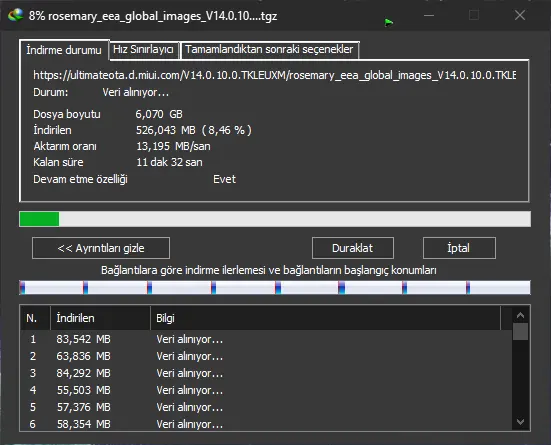The image size is (551, 445).
Task: Open Tamamlandıktan sonraki seçenekler tab
Action: 269,50
